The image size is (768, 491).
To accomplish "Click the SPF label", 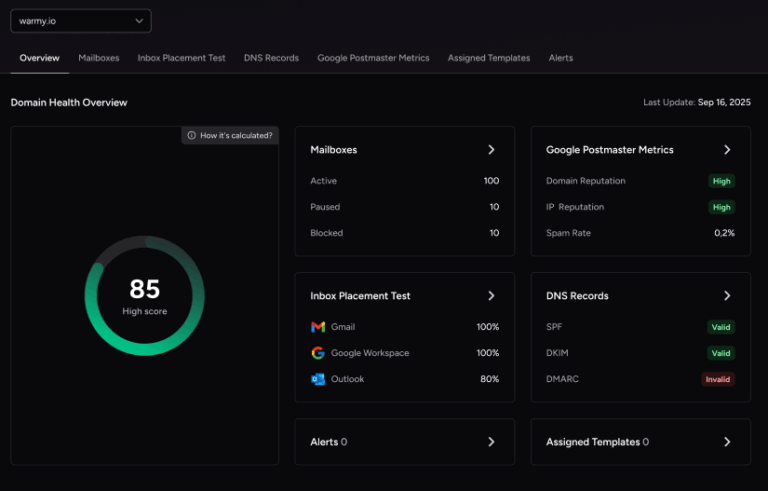I will coord(554,327).
